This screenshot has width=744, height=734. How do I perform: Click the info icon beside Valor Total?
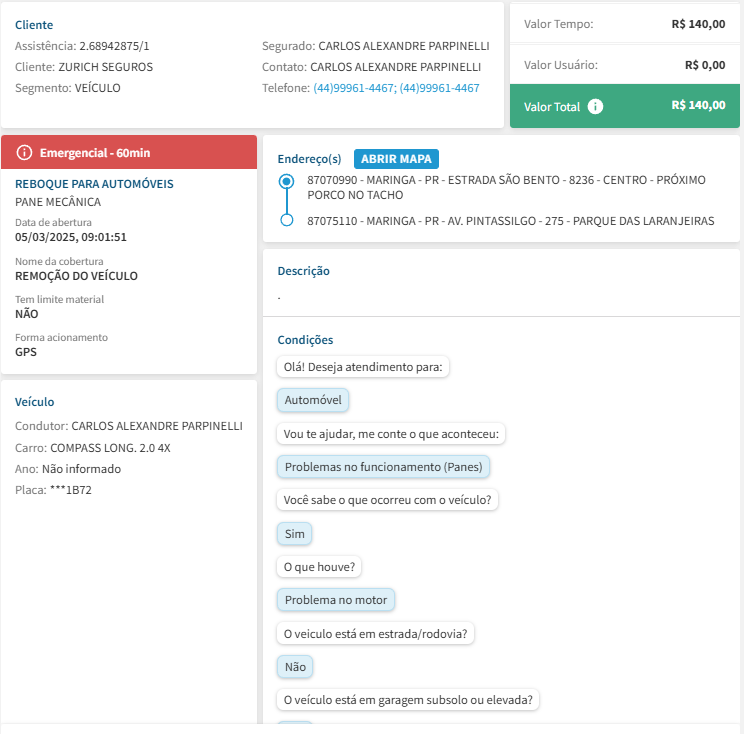[596, 106]
